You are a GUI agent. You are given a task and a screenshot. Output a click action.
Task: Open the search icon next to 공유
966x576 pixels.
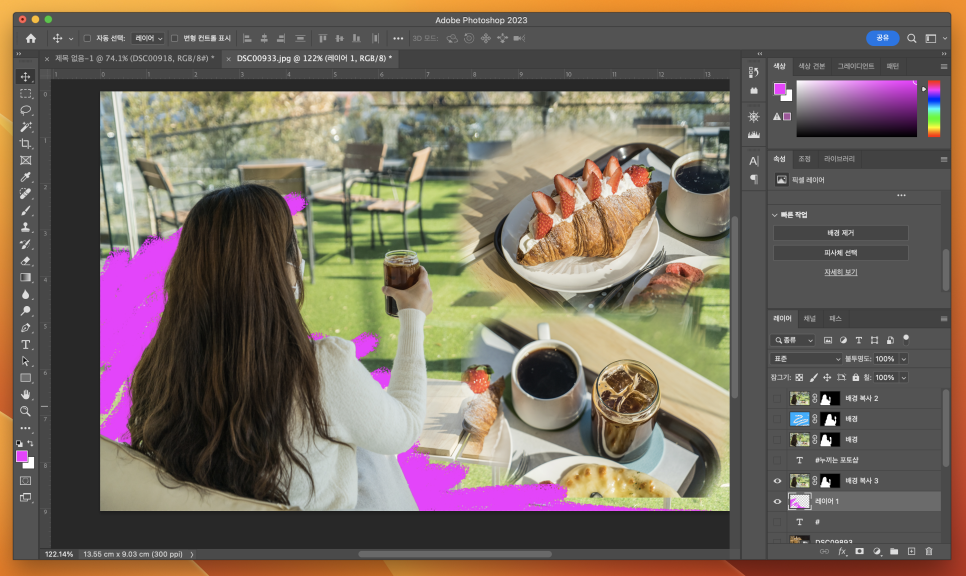[x=911, y=38]
